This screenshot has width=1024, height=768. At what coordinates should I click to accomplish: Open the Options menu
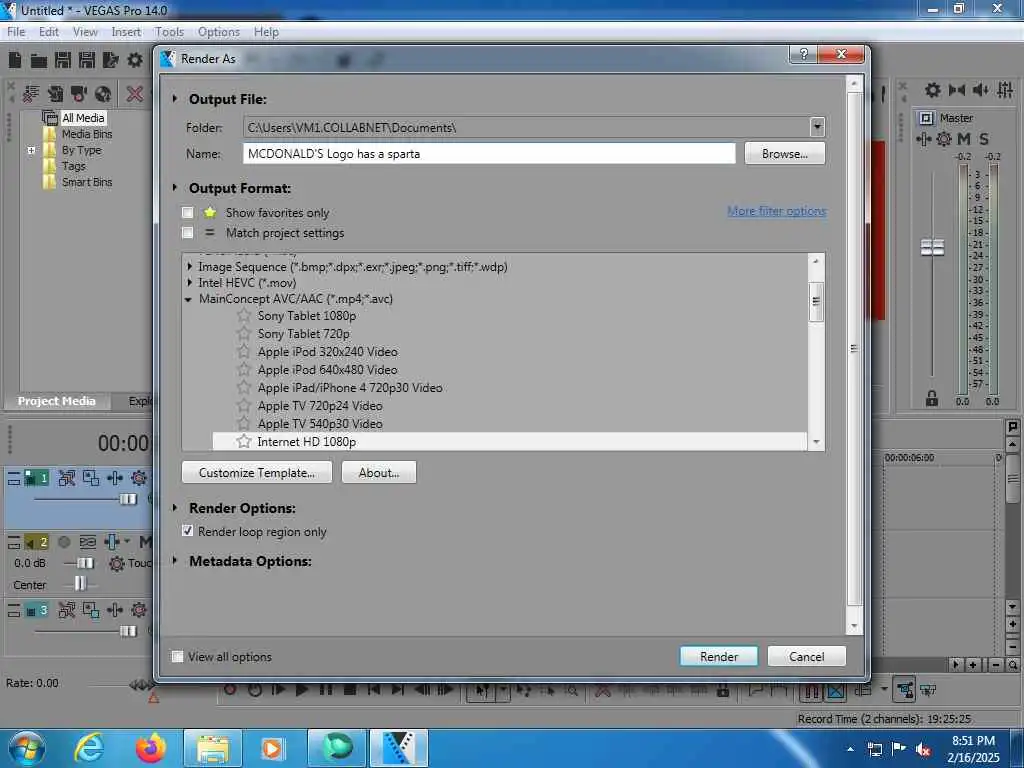tap(219, 31)
